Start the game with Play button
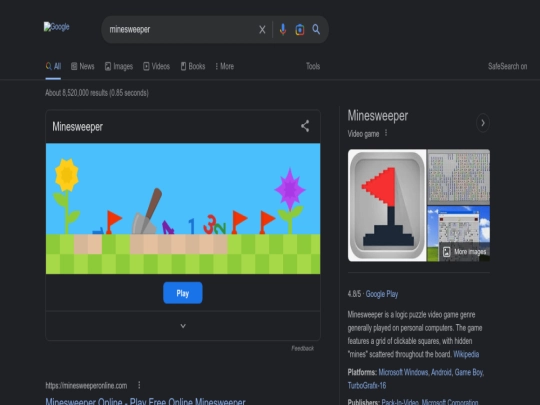This screenshot has width=540, height=405. [183, 293]
